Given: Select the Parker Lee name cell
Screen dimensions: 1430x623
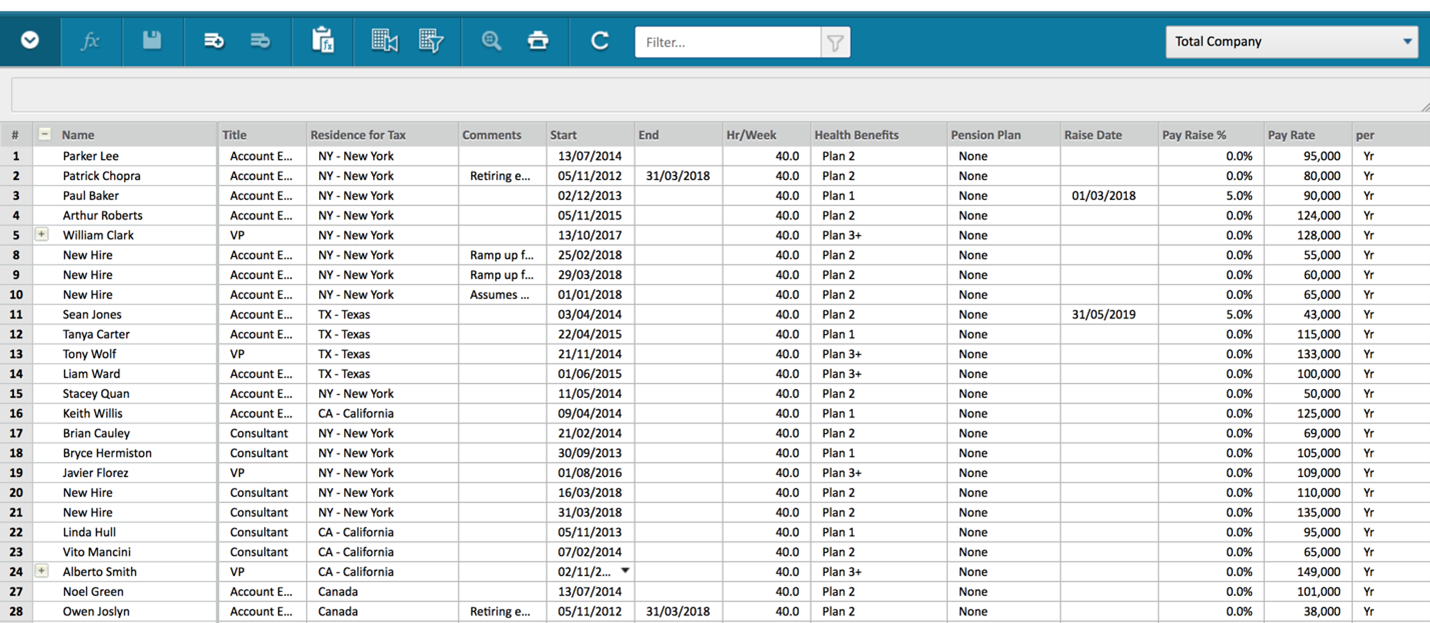Looking at the screenshot, I should (126, 156).
